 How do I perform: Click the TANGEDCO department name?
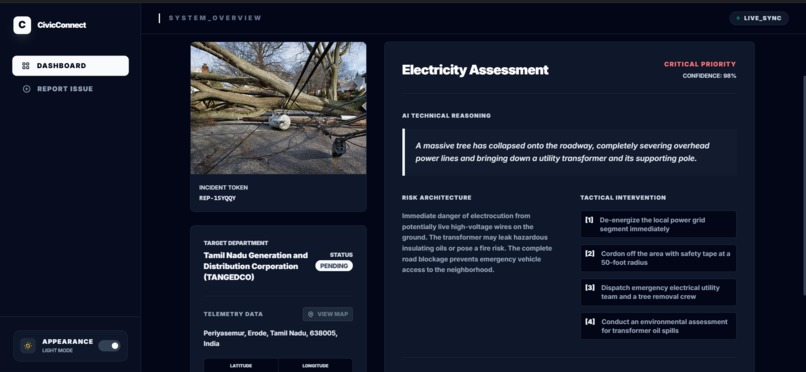coord(255,266)
